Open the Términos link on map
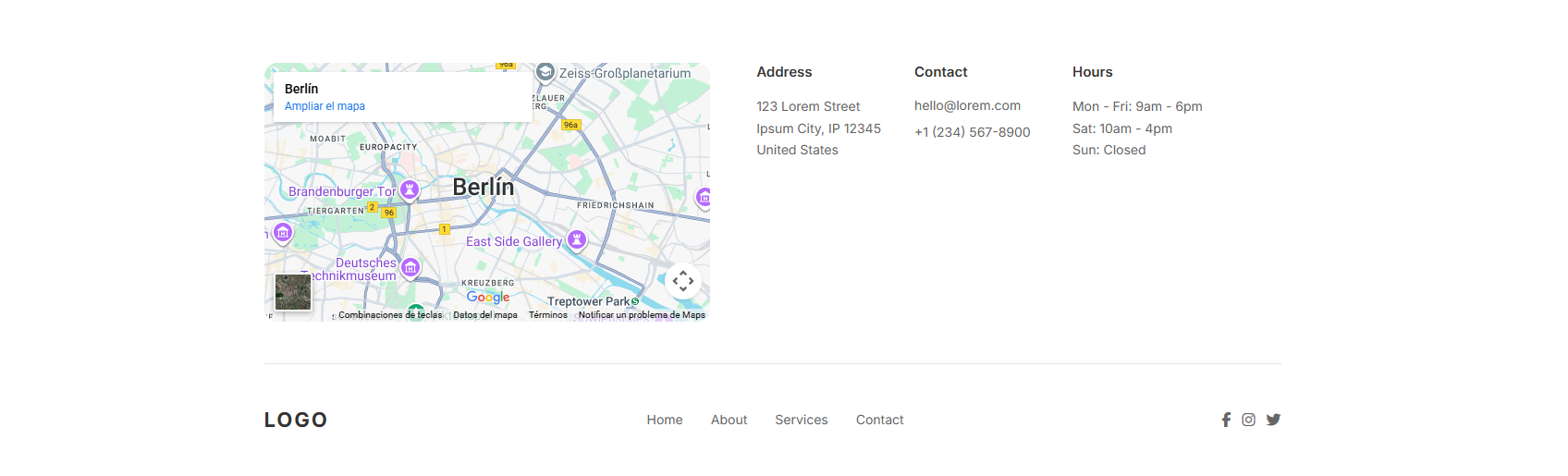Viewport: 1568px width, 476px height. (x=548, y=315)
